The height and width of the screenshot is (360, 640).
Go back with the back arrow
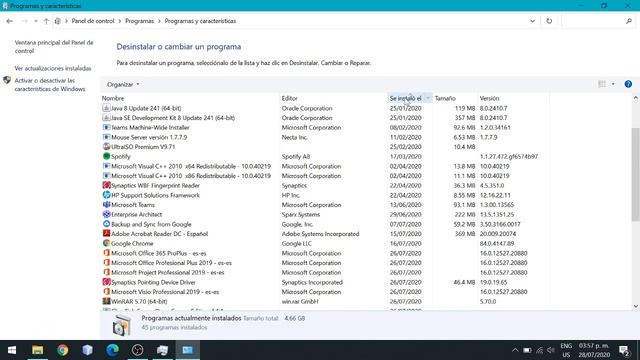9,21
